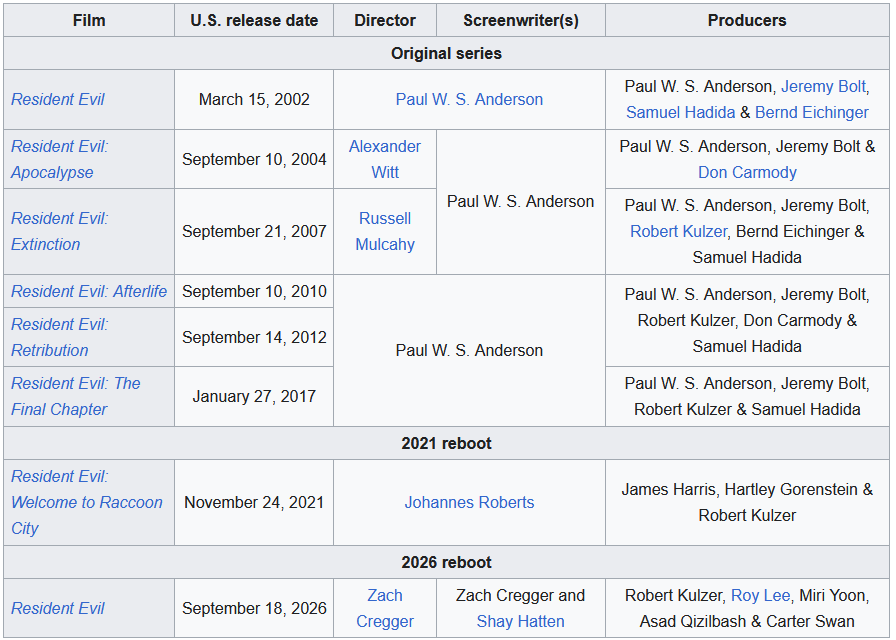896x640 pixels.
Task: Click the 2021 reboot section heading
Action: coord(446,443)
